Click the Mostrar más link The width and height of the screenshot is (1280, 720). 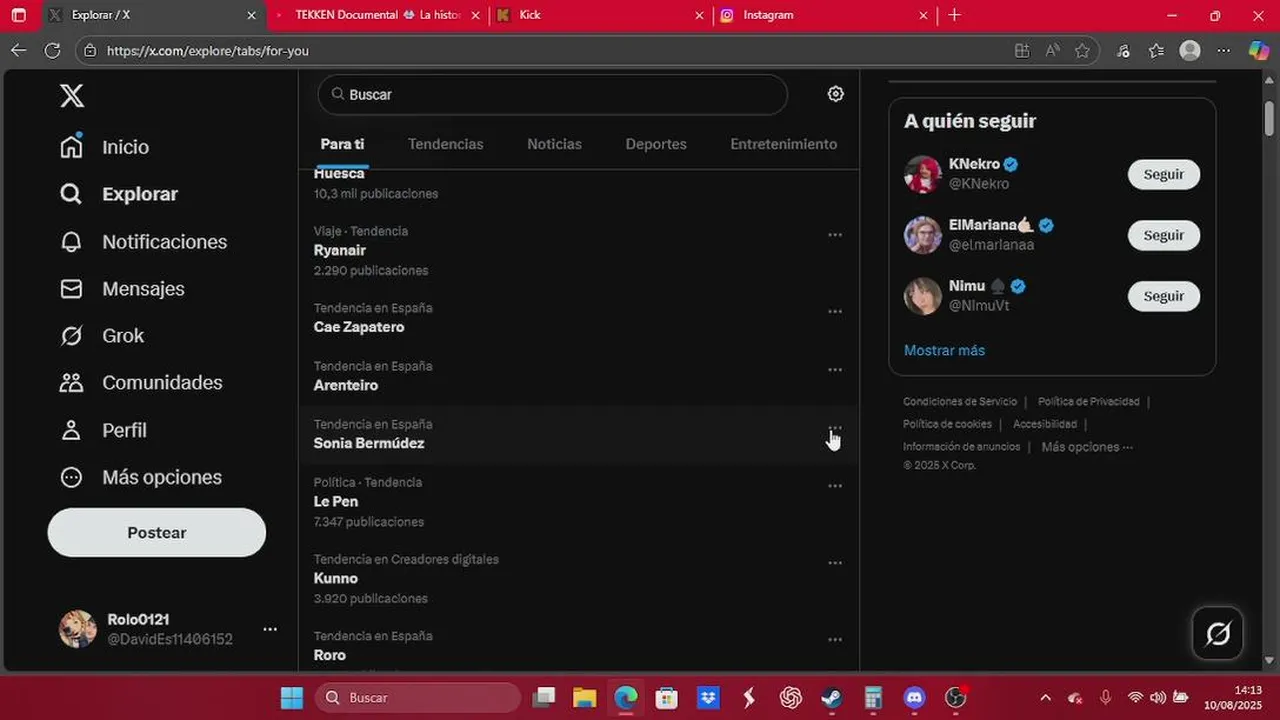tap(944, 350)
